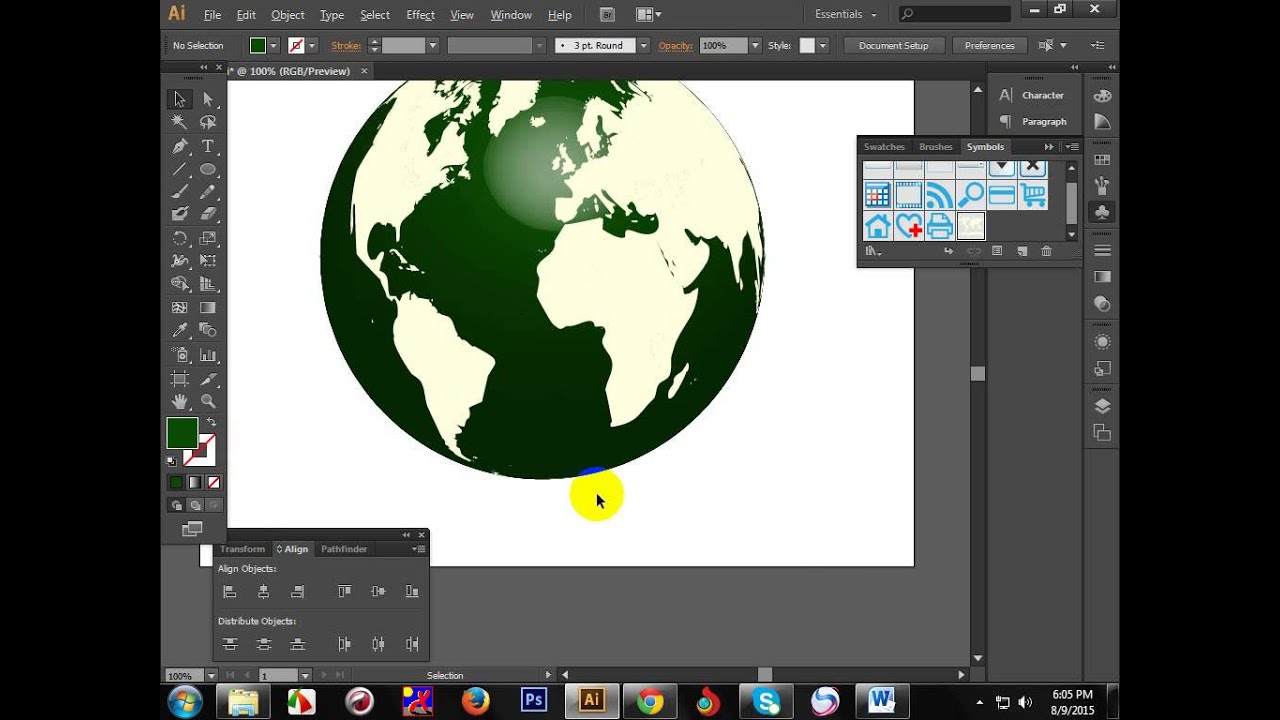Select the Selection tool arrow
Viewport: 1280px width, 720px height.
pyautogui.click(x=180, y=99)
